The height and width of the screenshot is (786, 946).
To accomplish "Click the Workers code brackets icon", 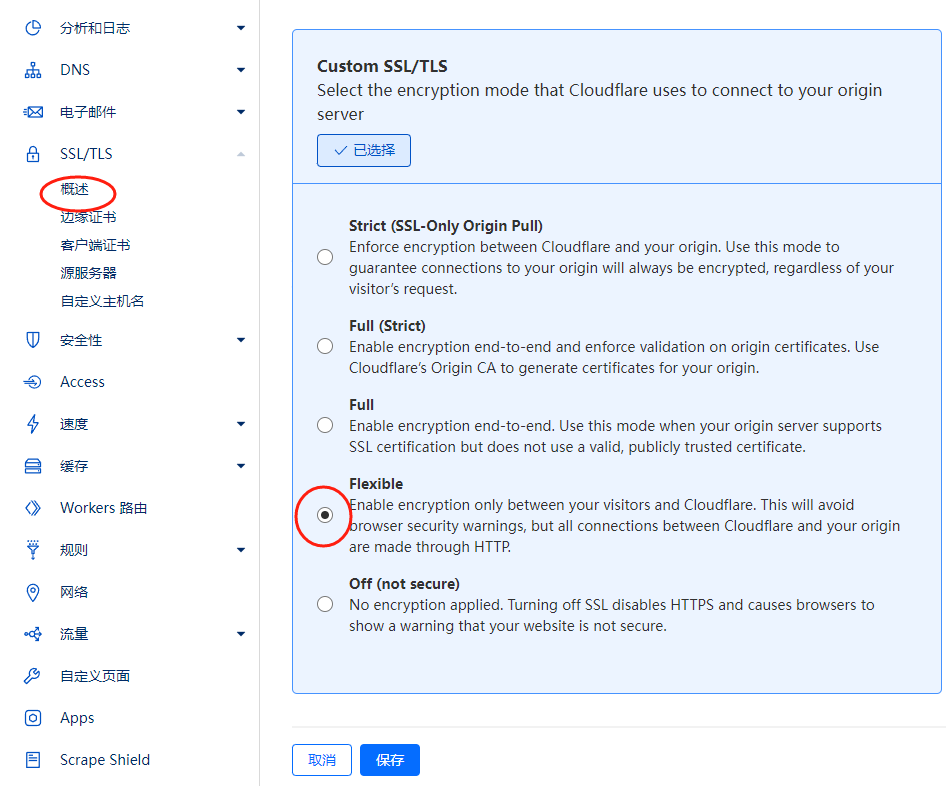I will click(33, 508).
